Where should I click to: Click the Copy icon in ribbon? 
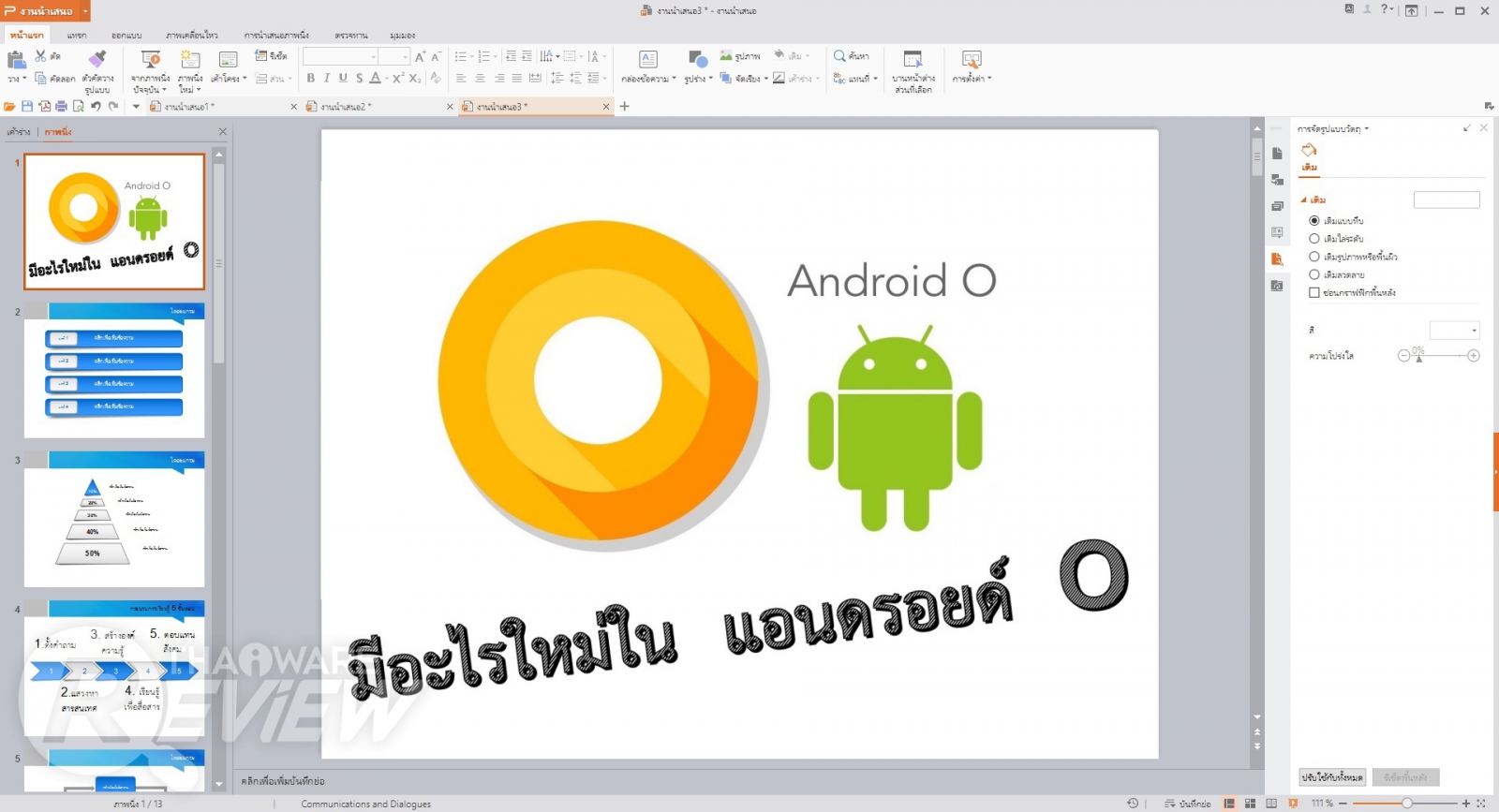(40, 79)
